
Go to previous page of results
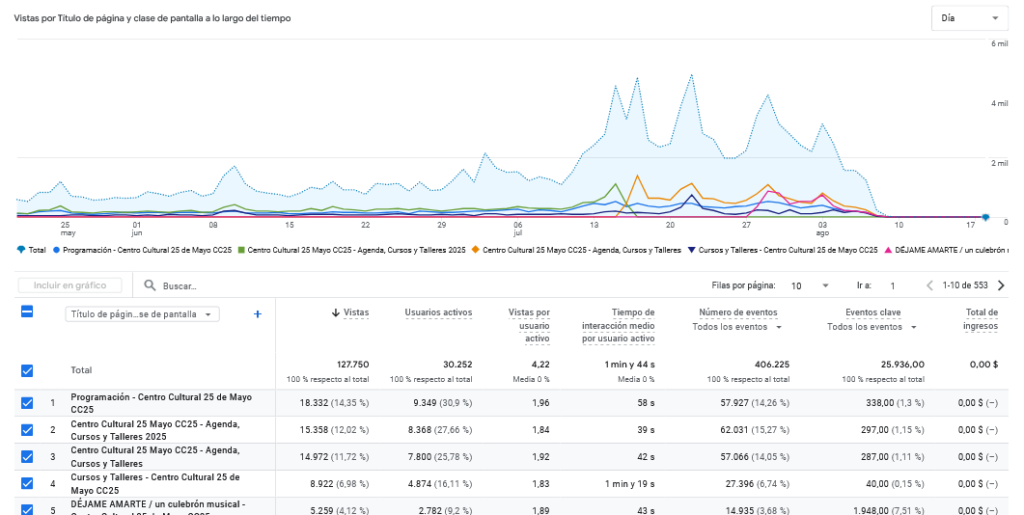point(929,286)
